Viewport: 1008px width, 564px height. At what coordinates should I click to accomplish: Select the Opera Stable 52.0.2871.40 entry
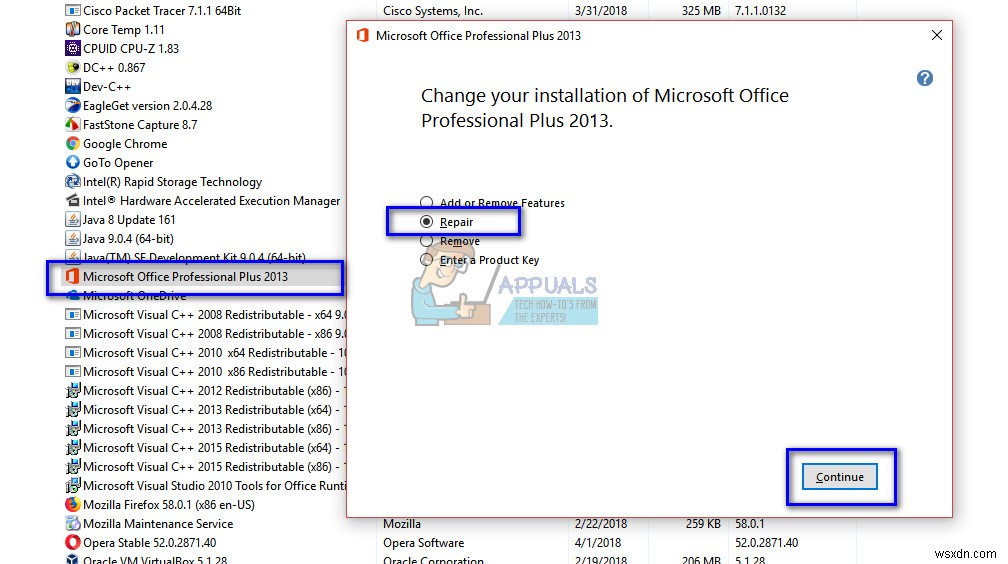(x=149, y=543)
